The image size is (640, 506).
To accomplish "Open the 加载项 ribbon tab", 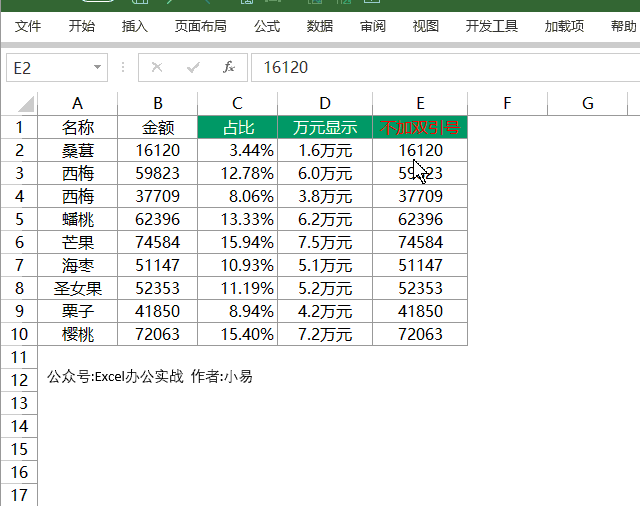I will coord(564,27).
